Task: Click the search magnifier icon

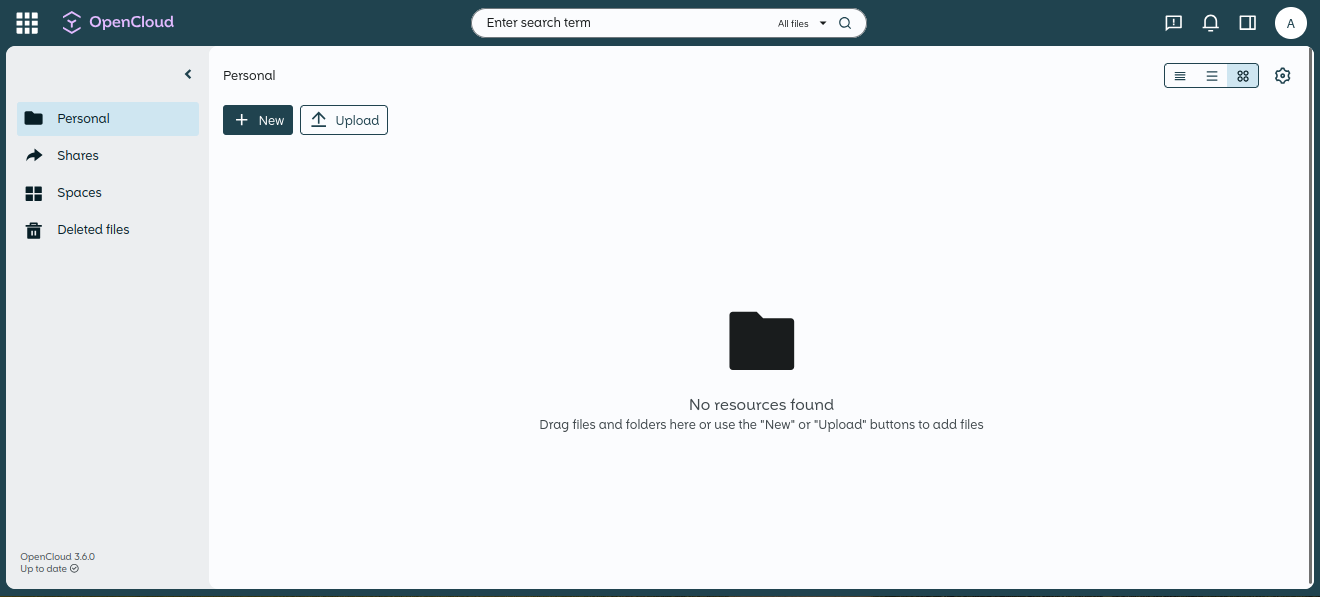Action: [845, 22]
